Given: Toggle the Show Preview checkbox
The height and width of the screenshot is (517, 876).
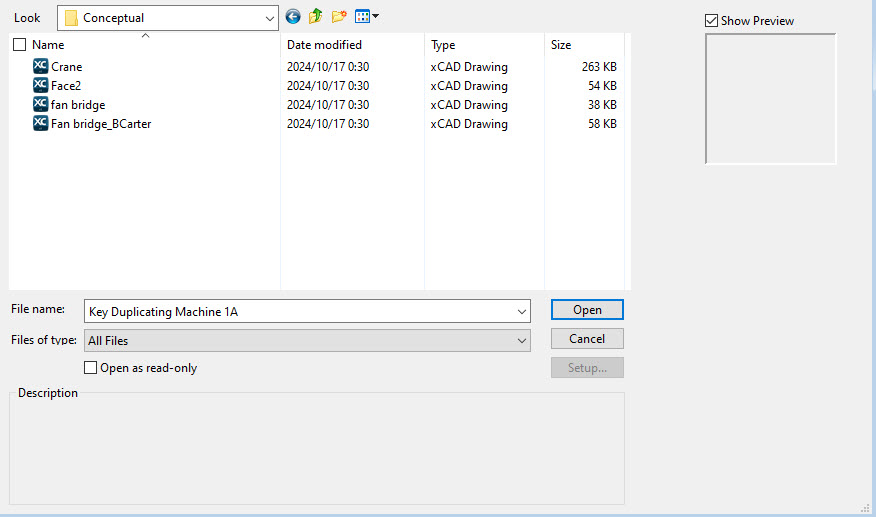Looking at the screenshot, I should (711, 21).
